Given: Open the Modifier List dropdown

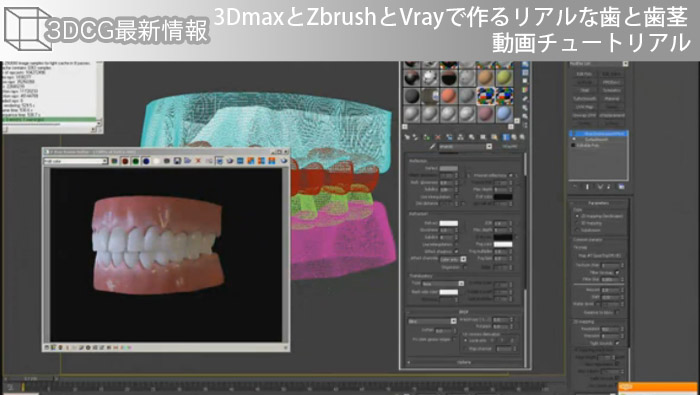Looking at the screenshot, I should 598,64.
